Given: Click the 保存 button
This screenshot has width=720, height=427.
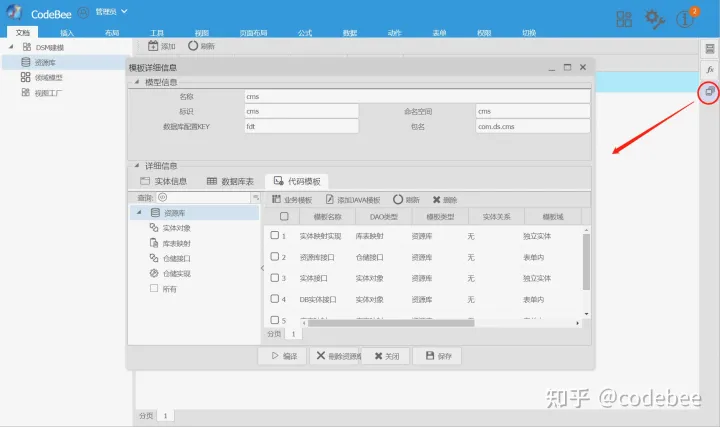Looking at the screenshot, I should [437, 356].
